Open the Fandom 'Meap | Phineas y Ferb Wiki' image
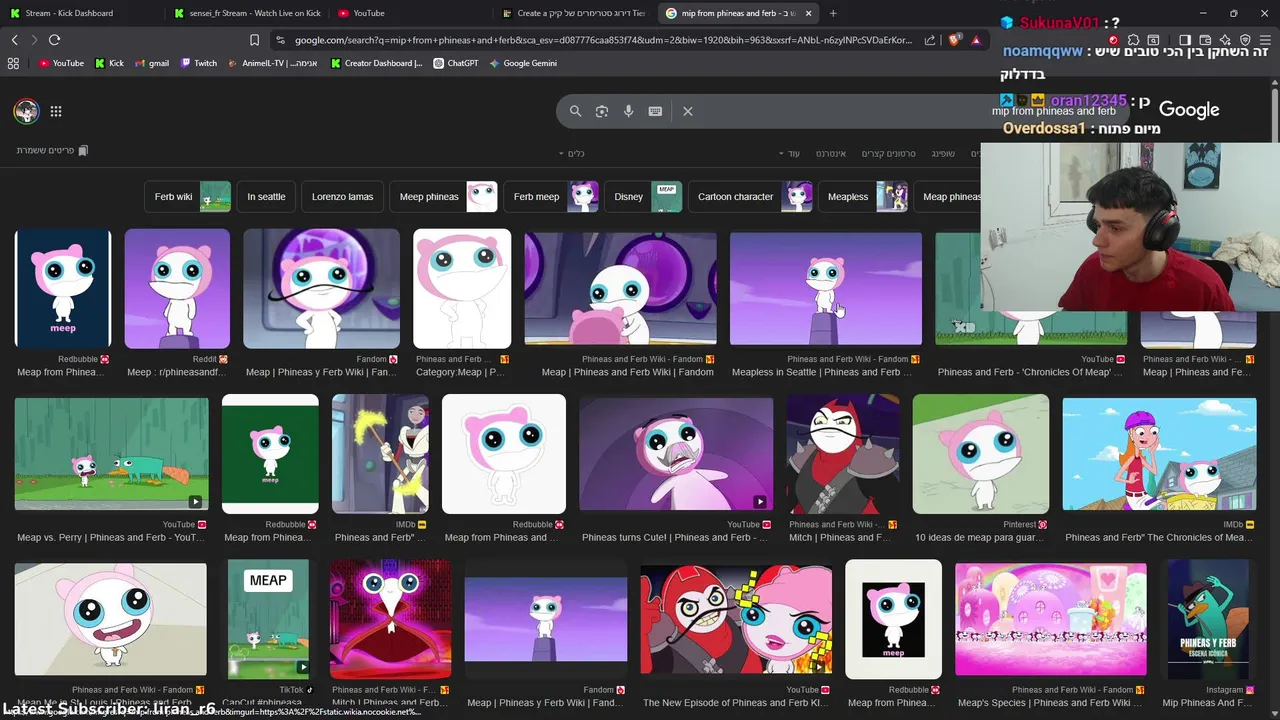 tap(321, 289)
